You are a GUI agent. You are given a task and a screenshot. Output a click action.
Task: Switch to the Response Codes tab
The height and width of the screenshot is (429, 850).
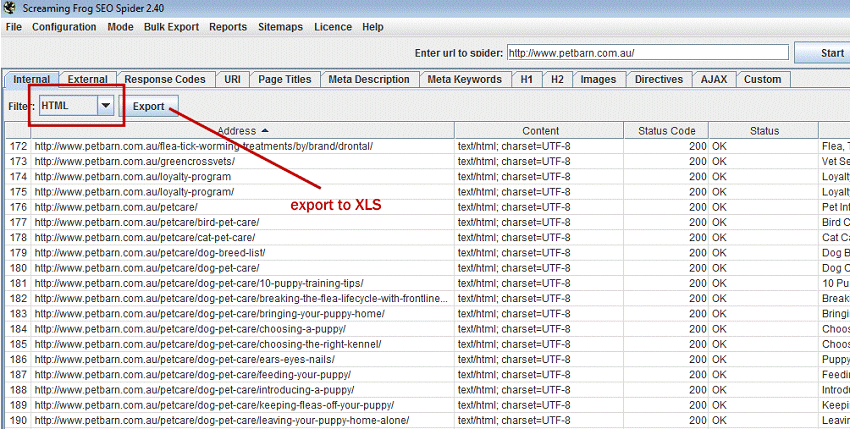point(165,80)
